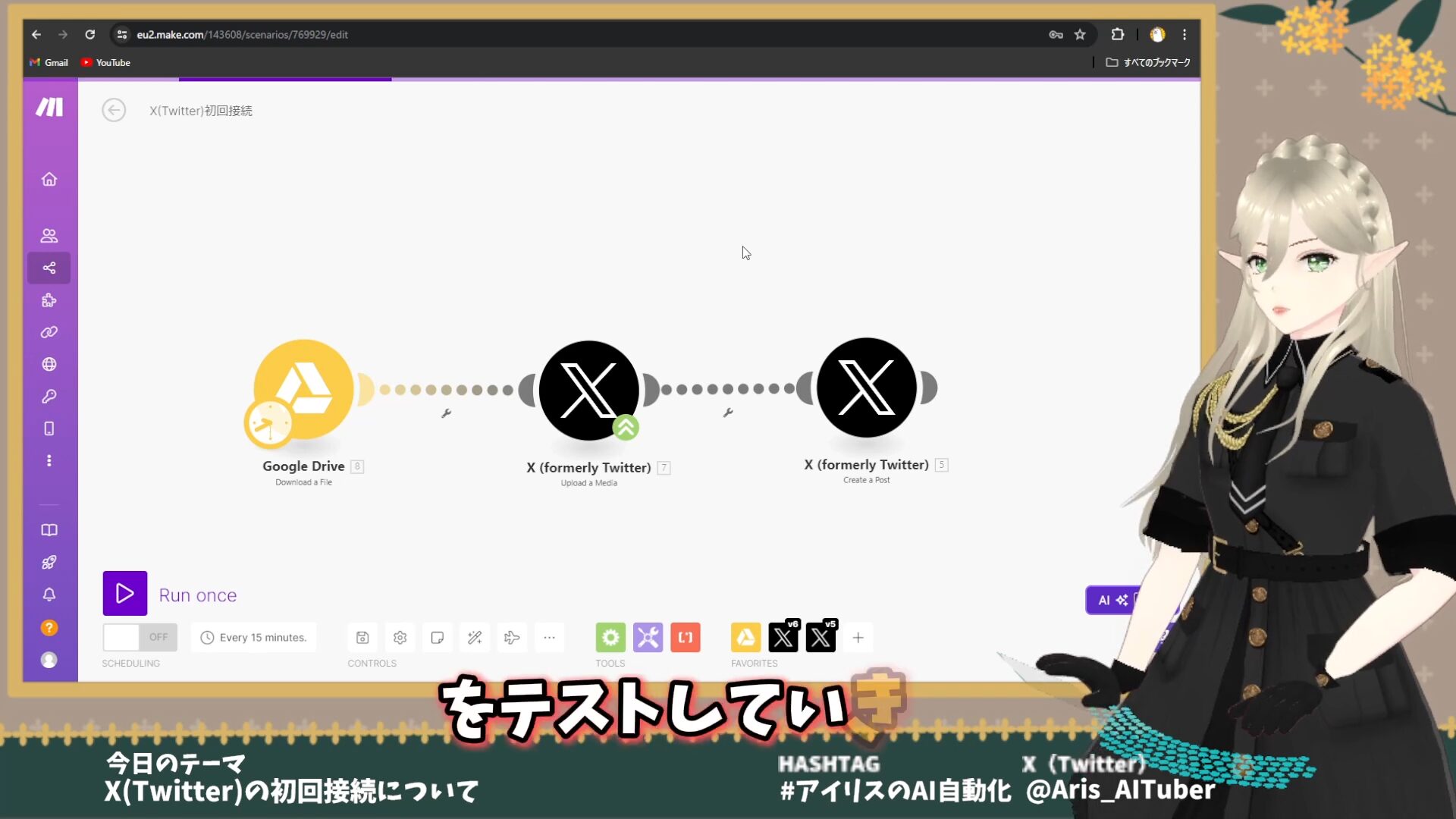Open Scenario settings gear in Controls
Image resolution: width=1456 pixels, height=819 pixels.
pos(400,638)
